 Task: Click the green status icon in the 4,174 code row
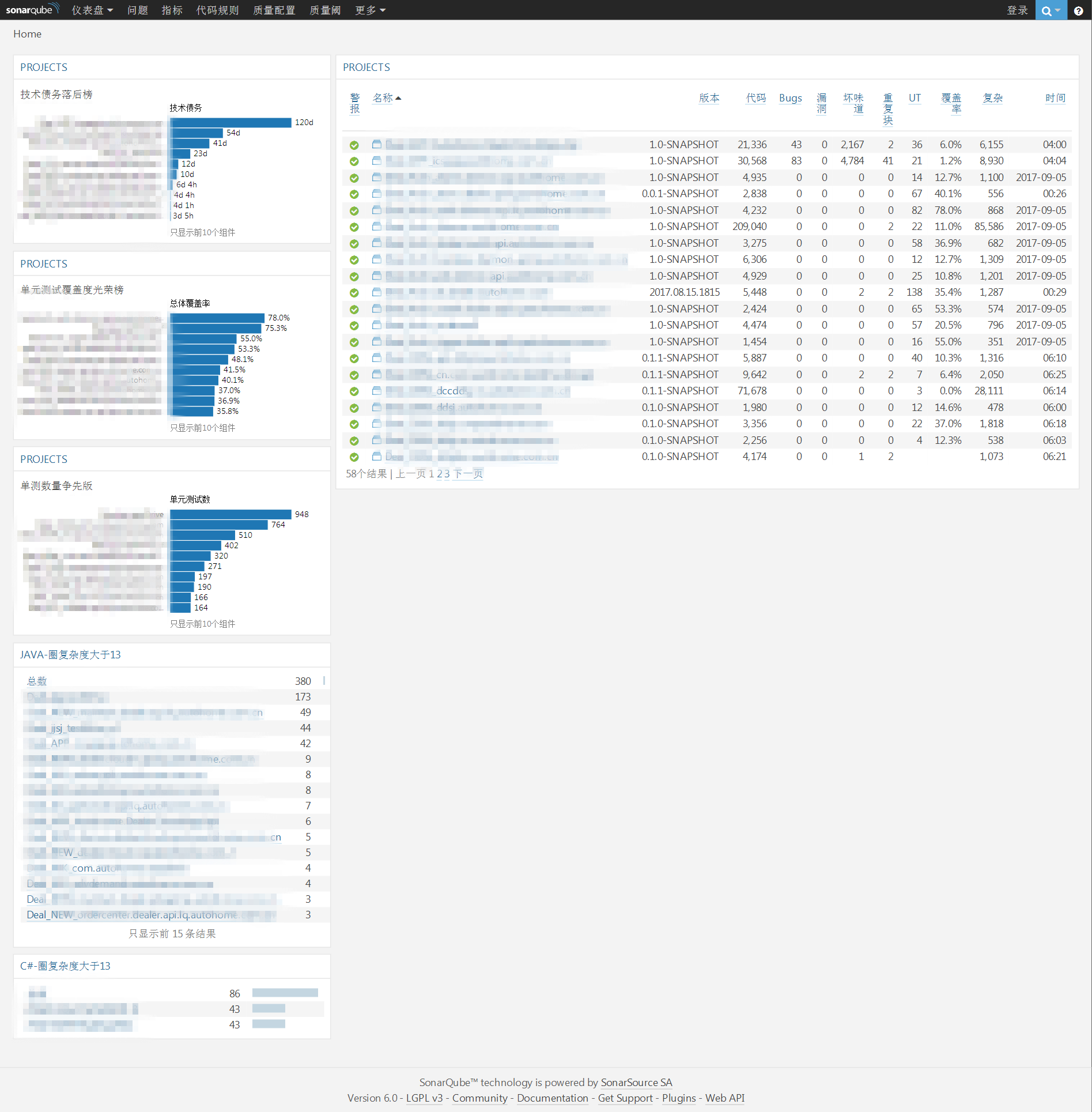(x=354, y=457)
